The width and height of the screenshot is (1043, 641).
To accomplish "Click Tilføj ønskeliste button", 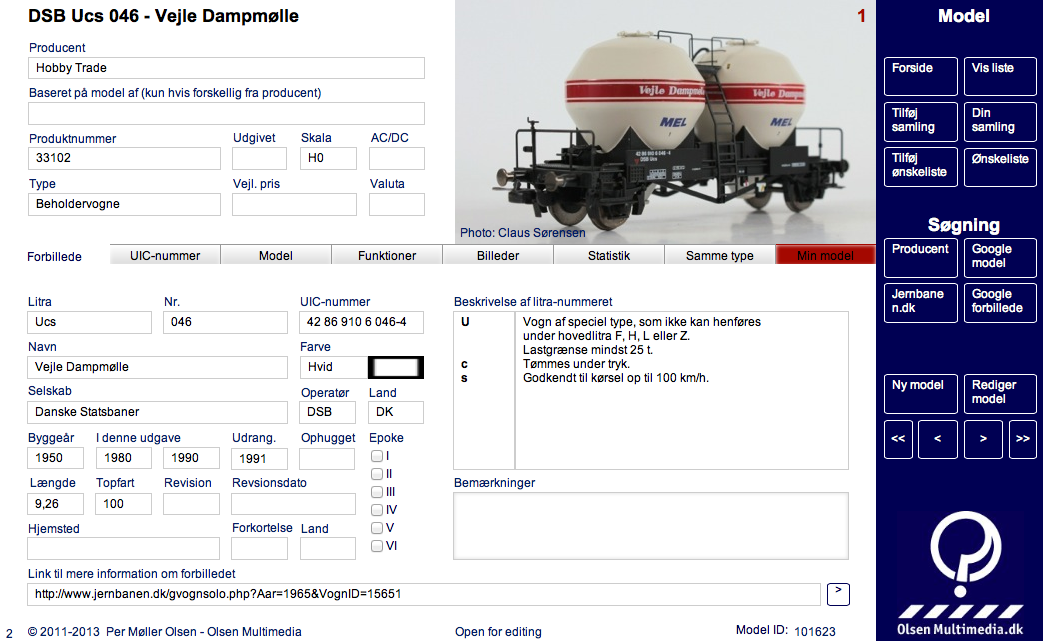I will coord(921,166).
